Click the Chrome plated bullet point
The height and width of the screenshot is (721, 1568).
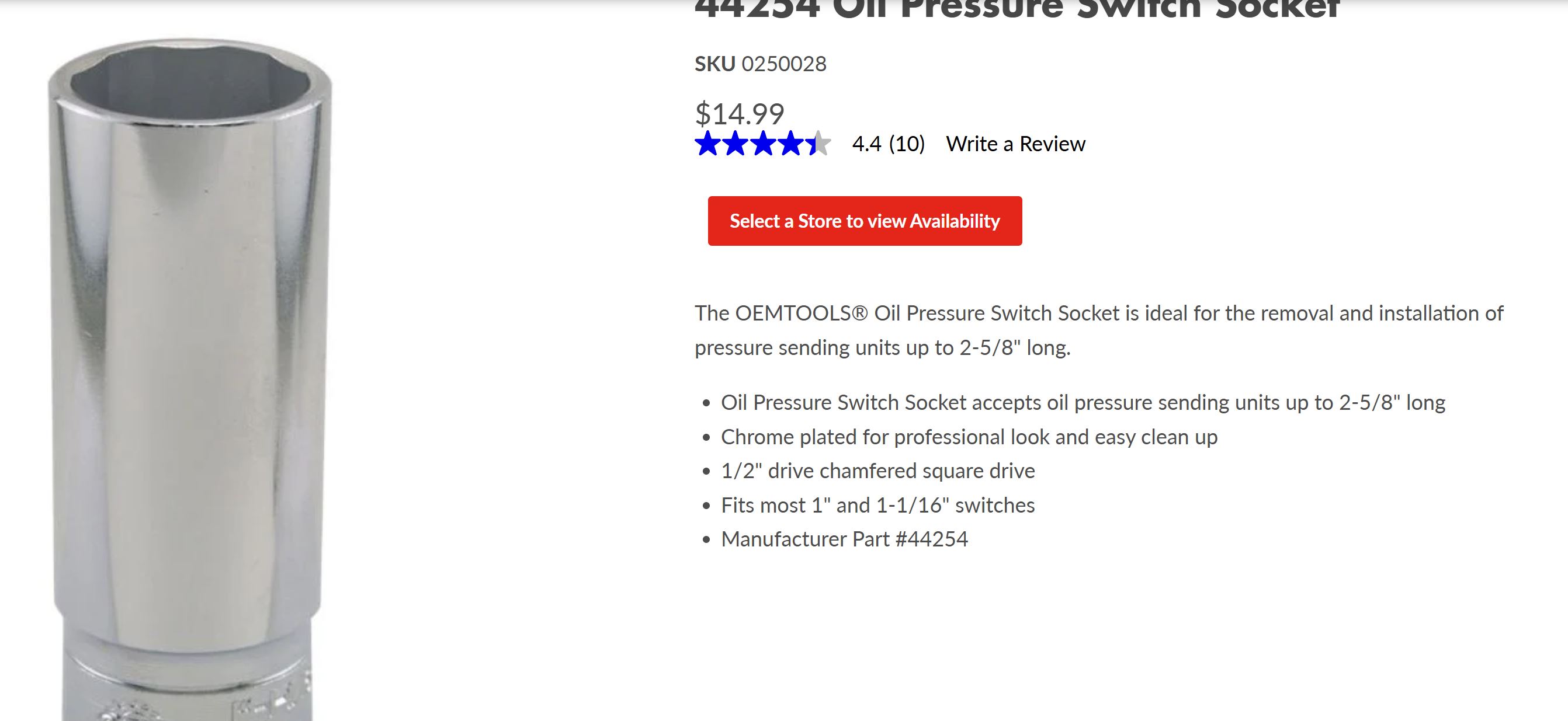click(969, 437)
